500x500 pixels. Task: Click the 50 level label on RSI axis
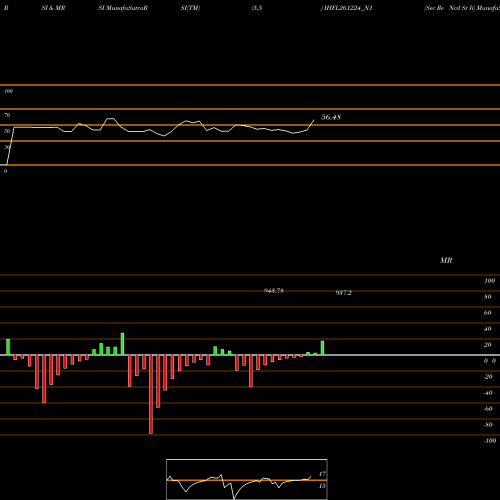click(7, 131)
